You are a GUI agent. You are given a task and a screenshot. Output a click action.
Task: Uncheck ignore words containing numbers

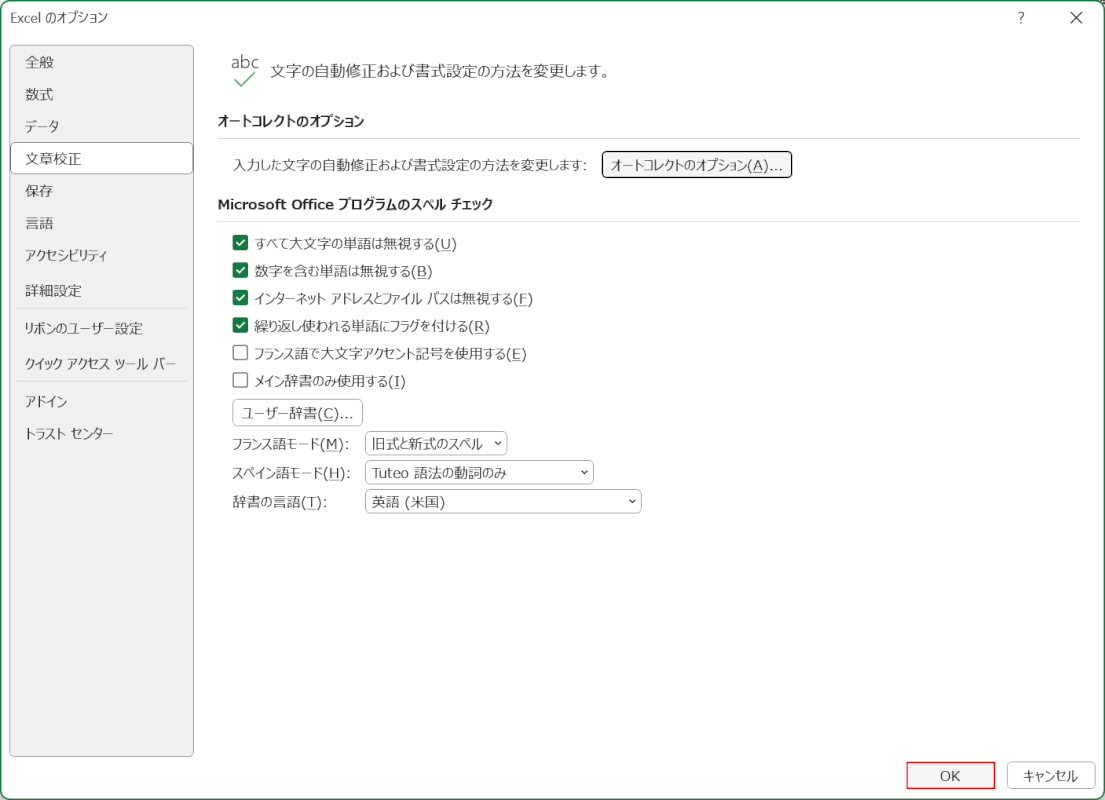240,270
